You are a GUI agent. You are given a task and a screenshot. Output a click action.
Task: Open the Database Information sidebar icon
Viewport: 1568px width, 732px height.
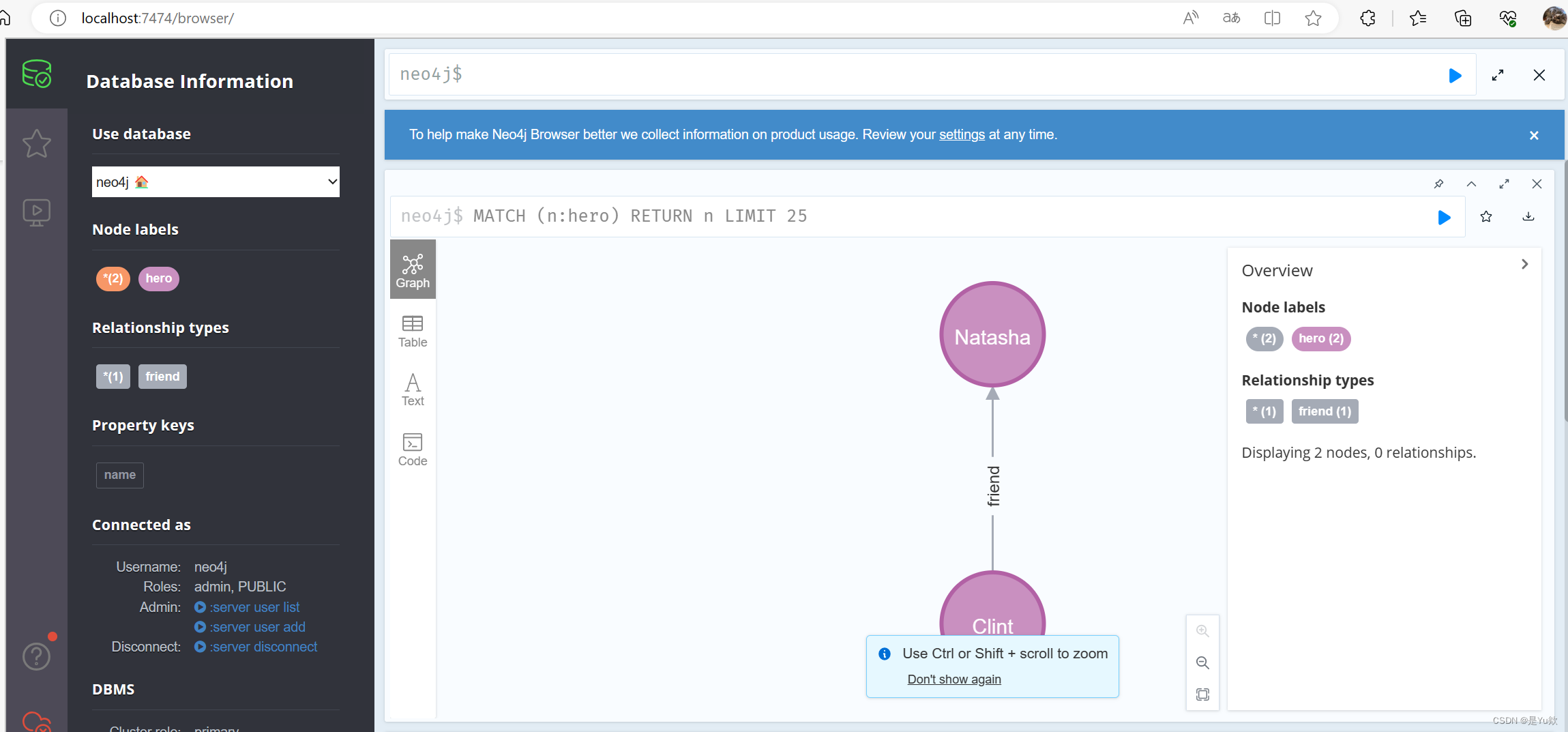coord(37,74)
